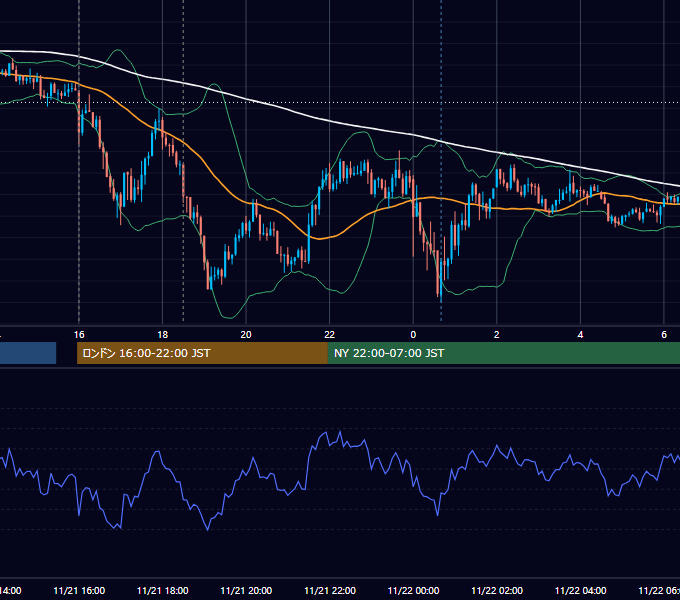The width and height of the screenshot is (680, 600).
Task: Click the 4 hour label on the upper time axis
Action: [580, 335]
